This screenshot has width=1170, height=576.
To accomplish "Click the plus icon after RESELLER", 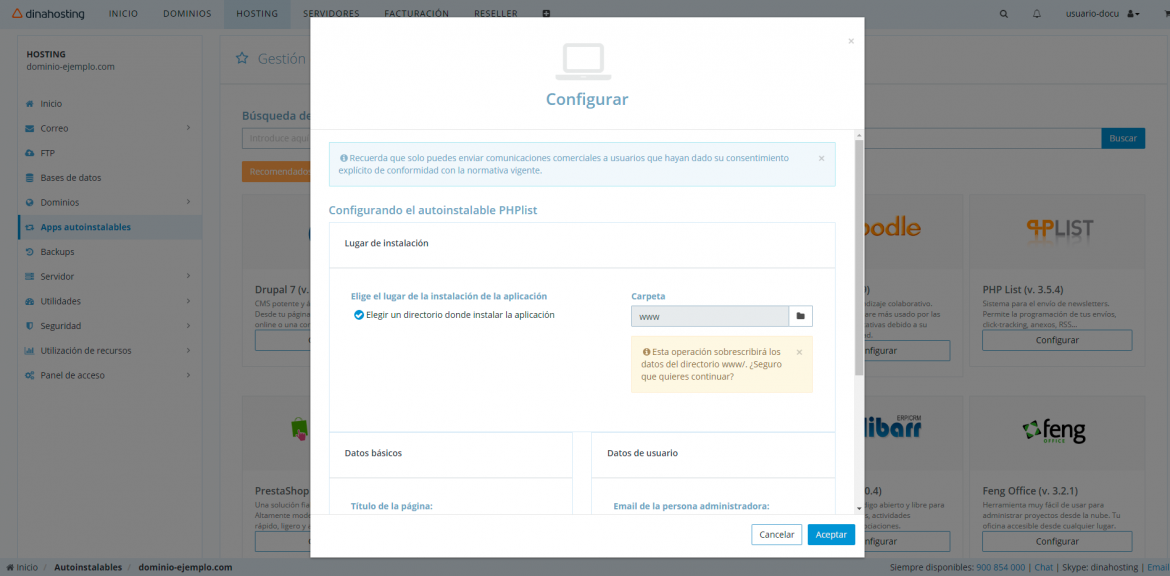I will (546, 13).
